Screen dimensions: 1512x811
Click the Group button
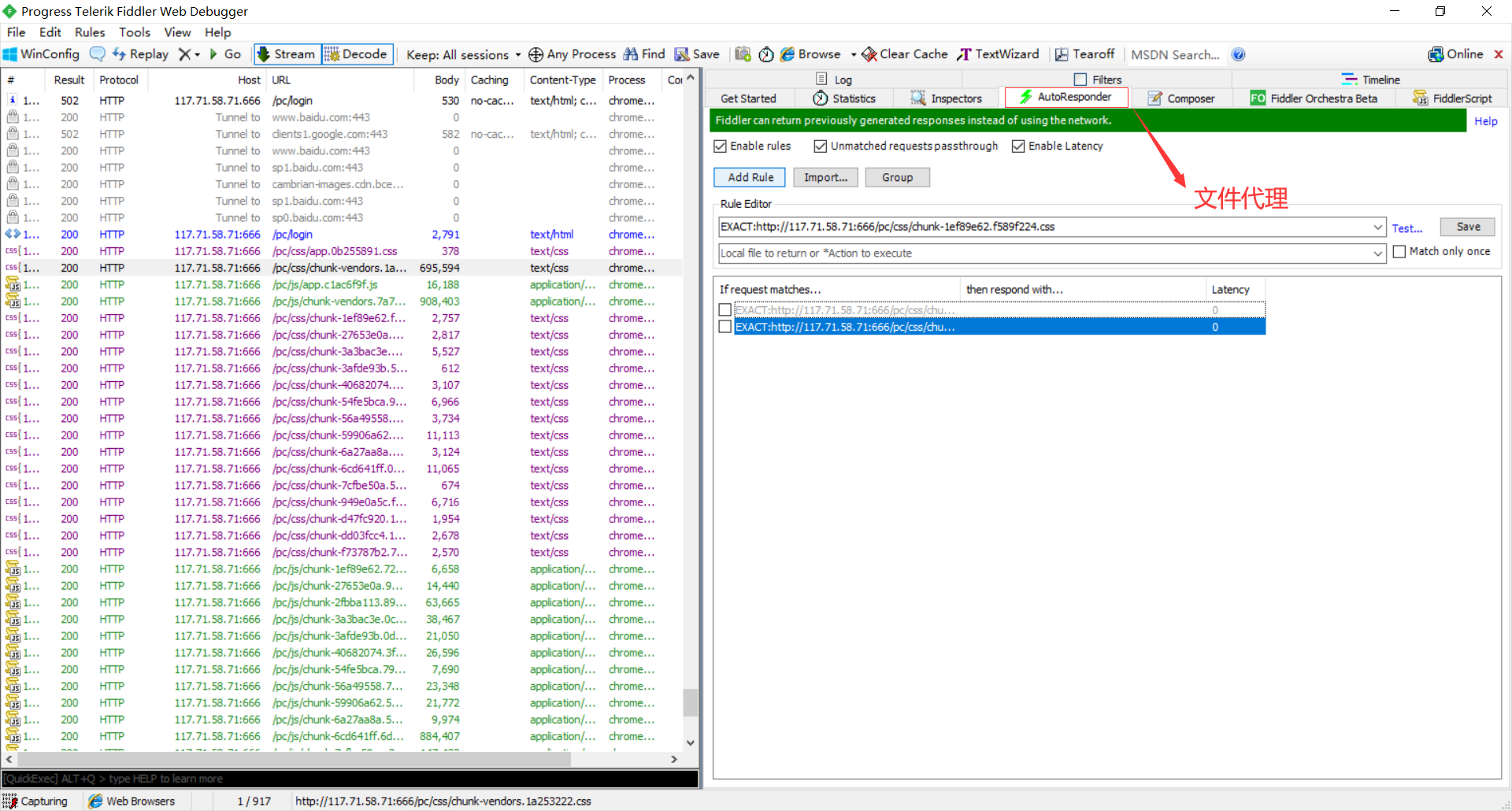[897, 177]
